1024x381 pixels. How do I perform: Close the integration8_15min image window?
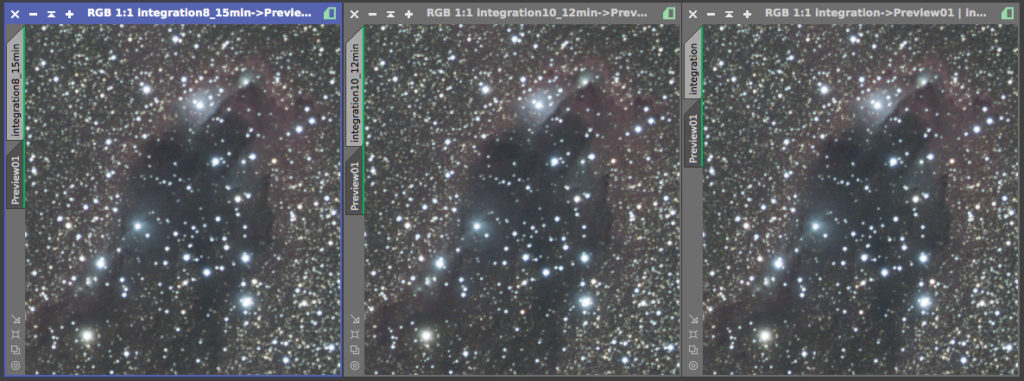(x=16, y=14)
